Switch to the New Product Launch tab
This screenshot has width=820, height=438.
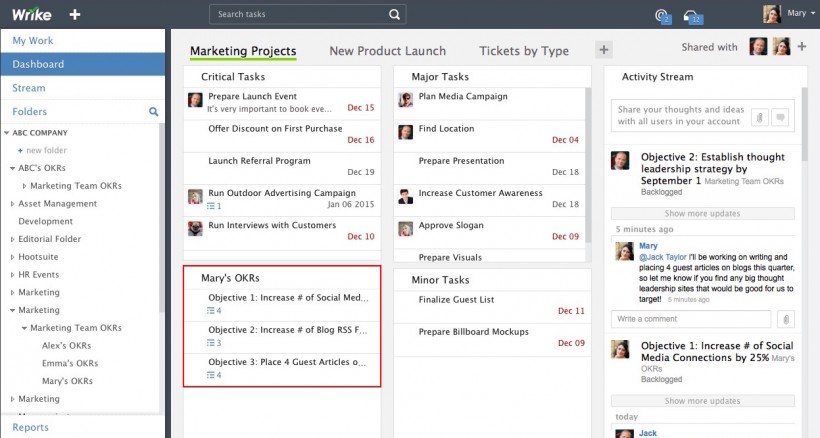(388, 51)
